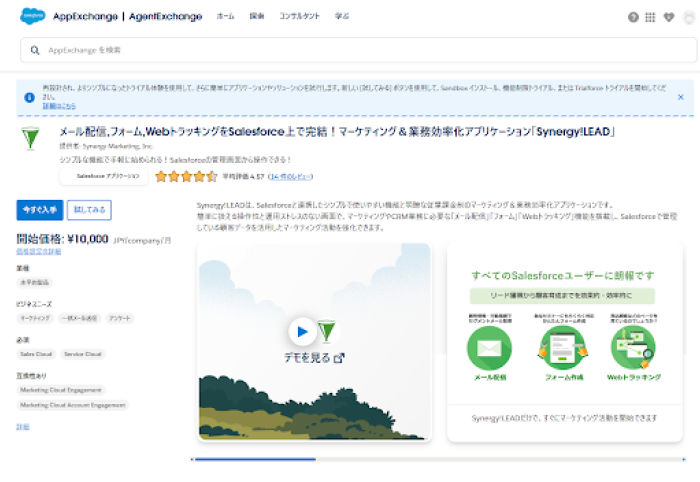Image resolution: width=700 pixels, height=482 pixels.
Task: Focus the AppExchange search field
Action: click(x=358, y=50)
